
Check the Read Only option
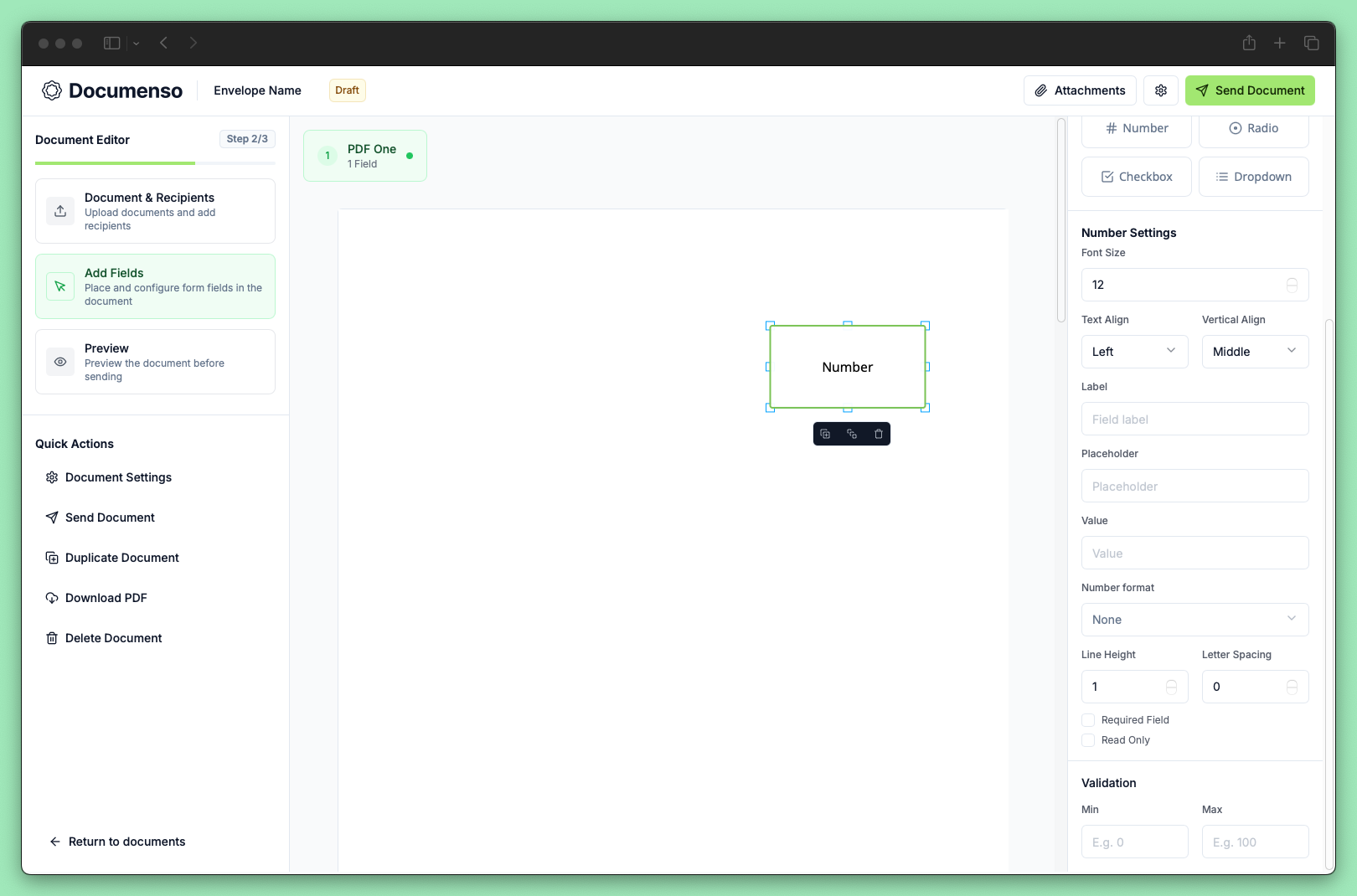coord(1088,740)
